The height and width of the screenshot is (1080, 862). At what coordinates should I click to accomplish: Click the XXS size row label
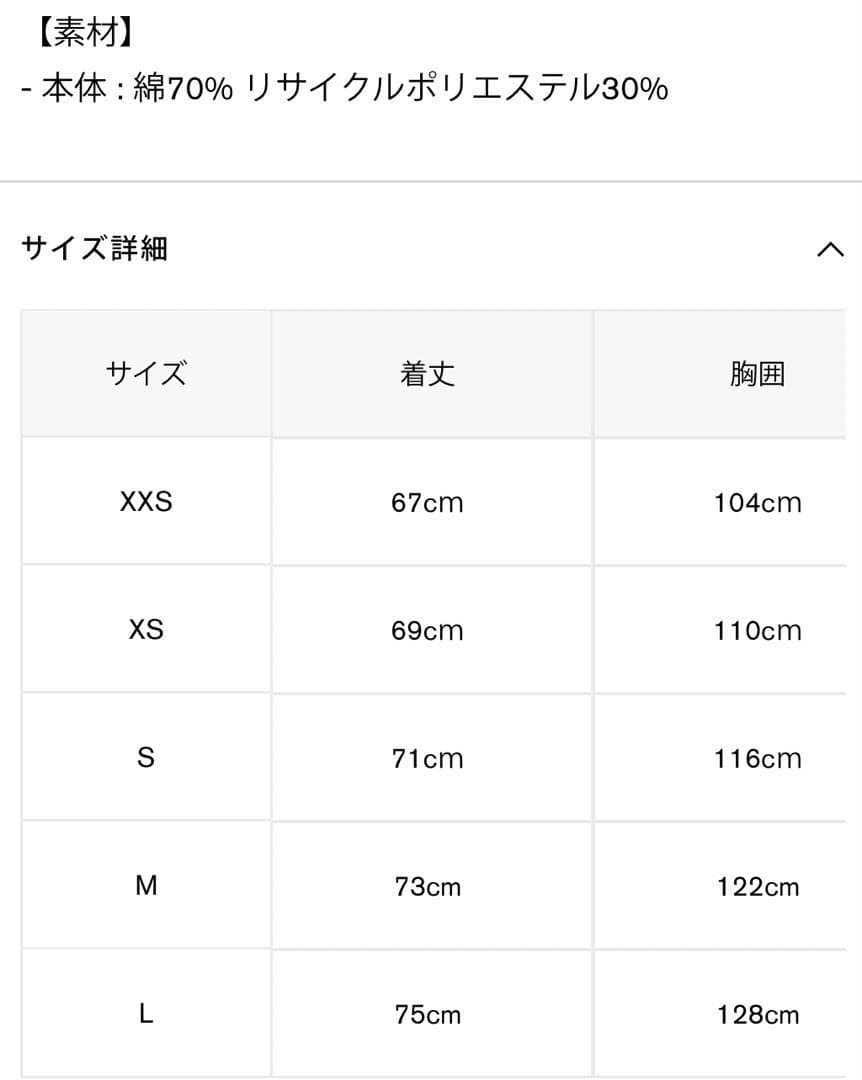tap(145, 501)
